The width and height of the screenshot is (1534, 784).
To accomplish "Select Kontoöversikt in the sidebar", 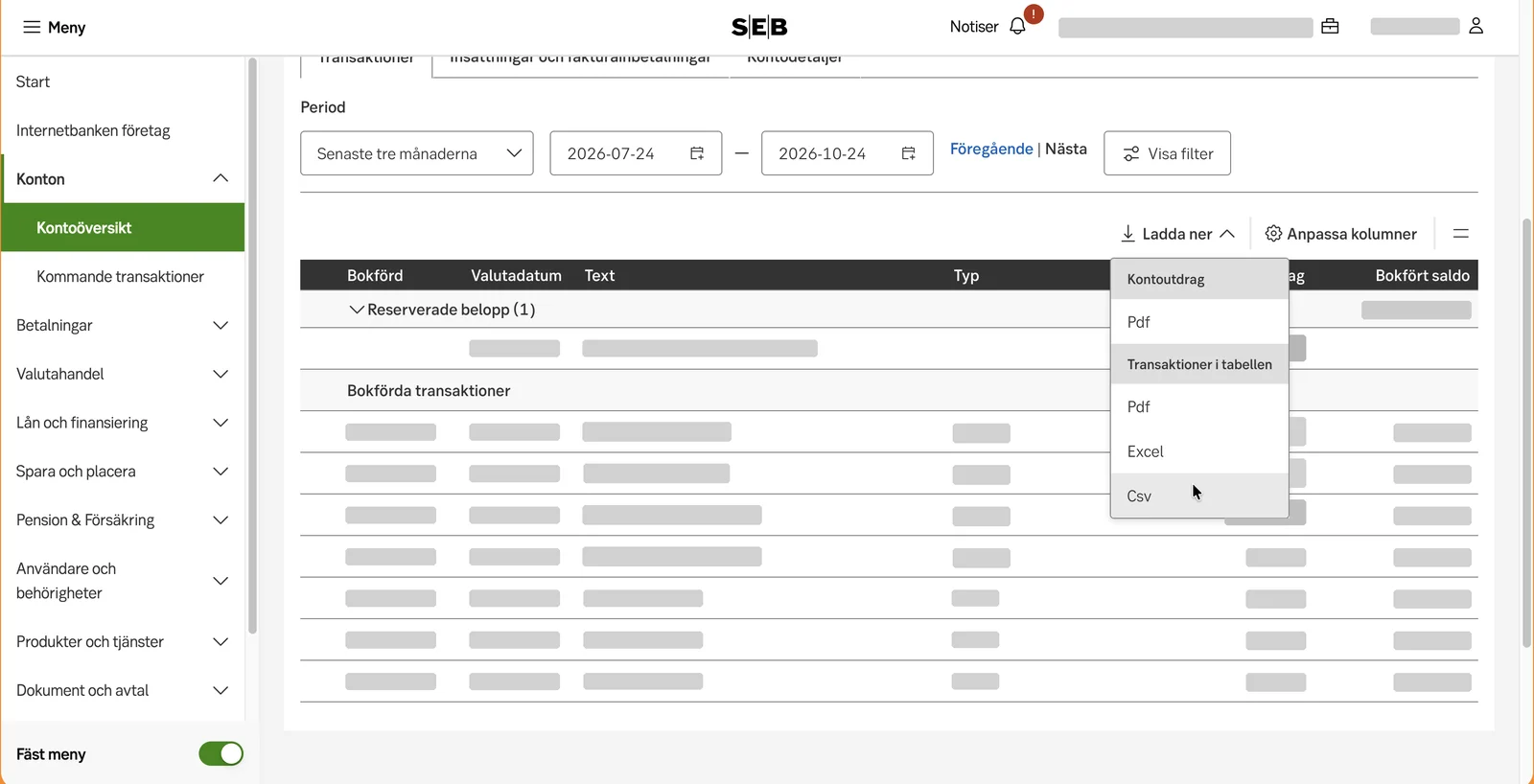I will (x=124, y=228).
